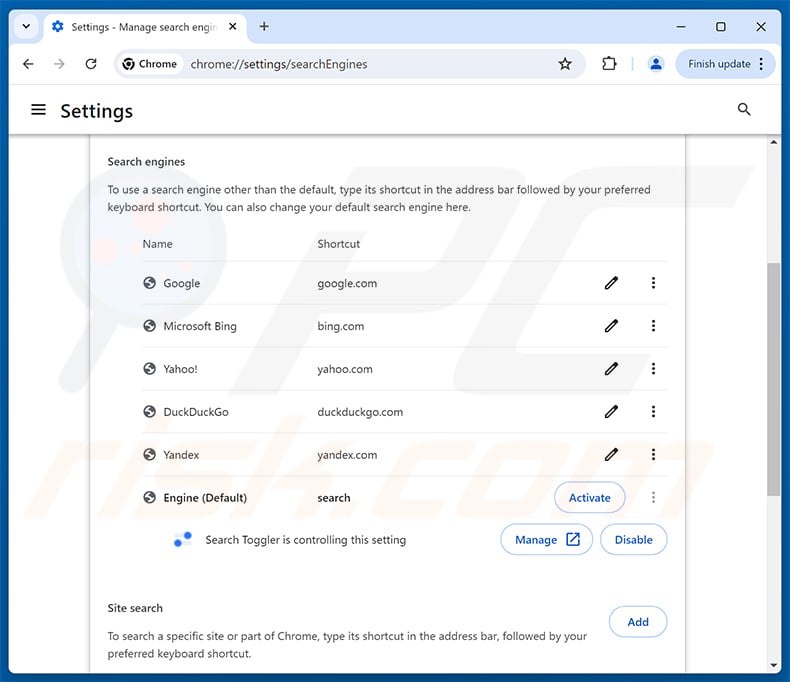
Task: Select the yandex.com shortcut text
Action: (347, 454)
